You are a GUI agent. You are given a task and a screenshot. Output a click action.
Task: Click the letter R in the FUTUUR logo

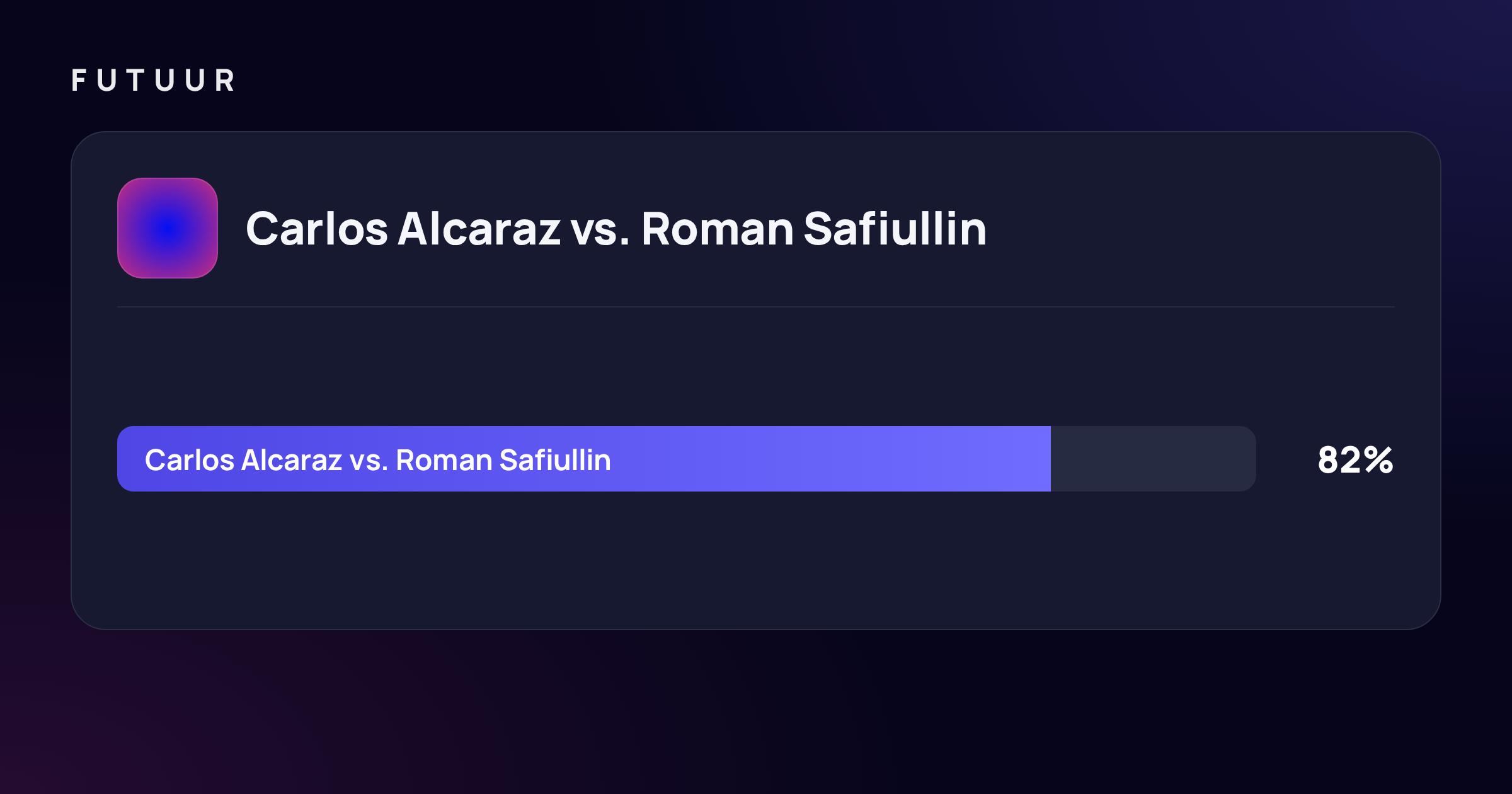(225, 81)
